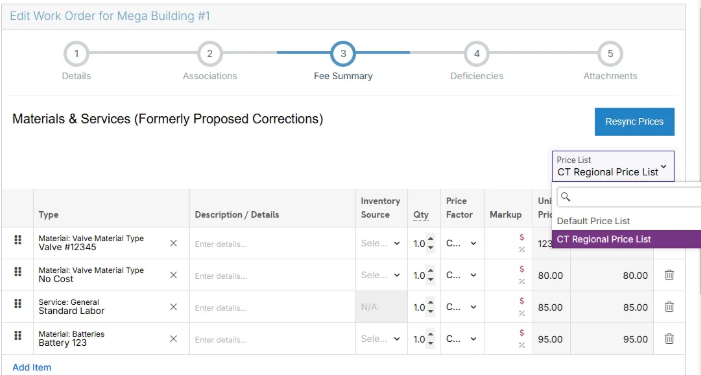Screen dimensions: 701x375
Task: Toggle percent markup for No Cost row
Action: coord(521,282)
